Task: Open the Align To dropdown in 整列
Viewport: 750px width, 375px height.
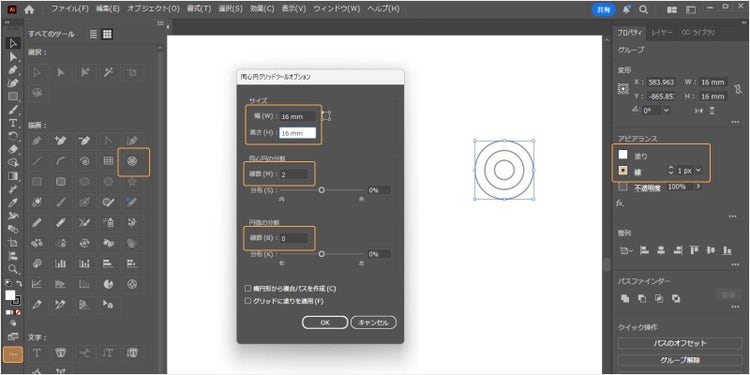Action: pos(625,250)
